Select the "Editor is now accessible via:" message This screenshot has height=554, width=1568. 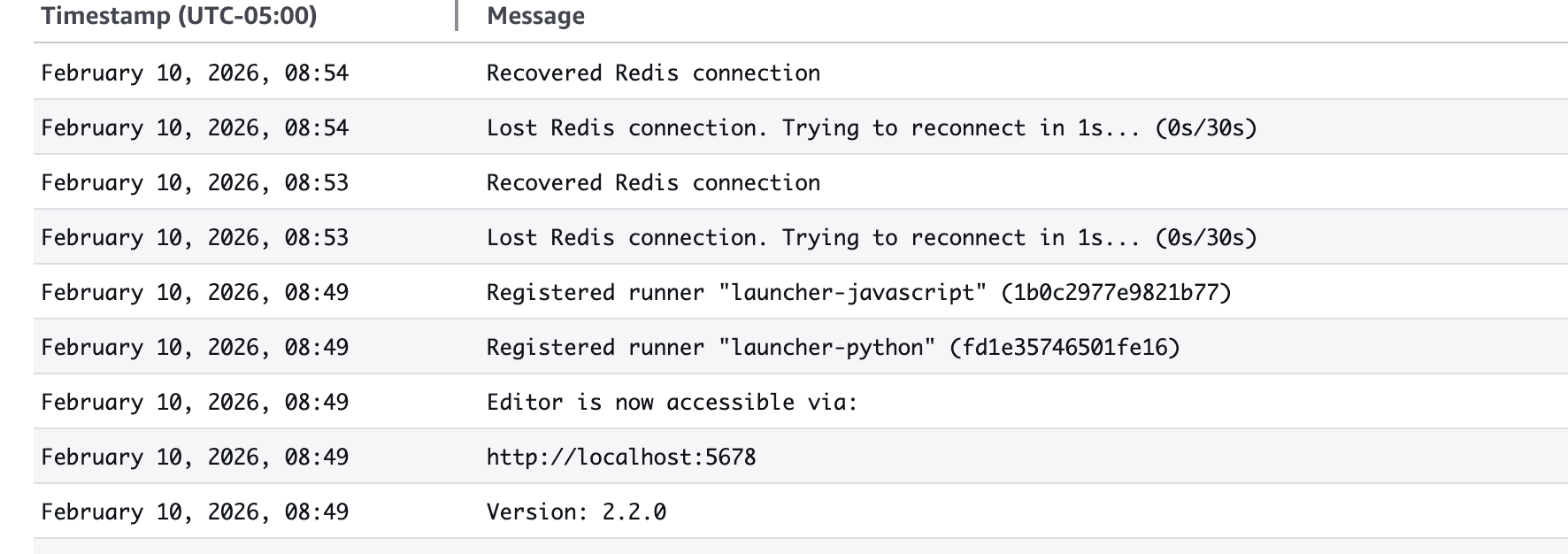[672, 403]
